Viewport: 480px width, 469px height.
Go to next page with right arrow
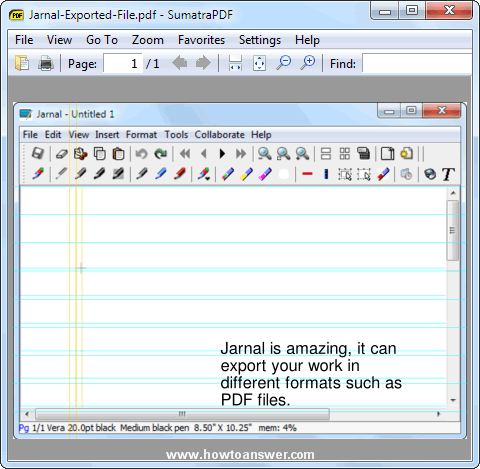(203, 63)
